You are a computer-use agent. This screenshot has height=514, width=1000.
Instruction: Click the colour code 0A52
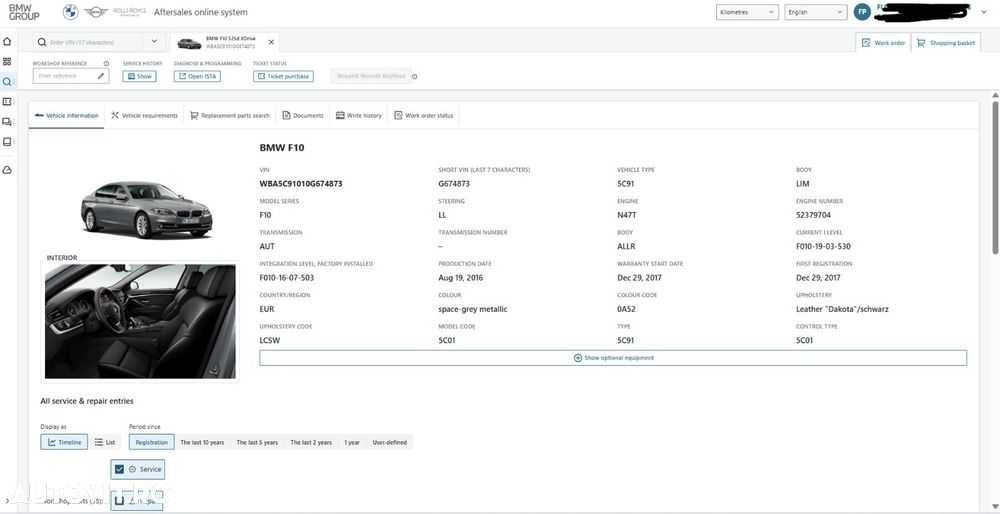(x=626, y=309)
